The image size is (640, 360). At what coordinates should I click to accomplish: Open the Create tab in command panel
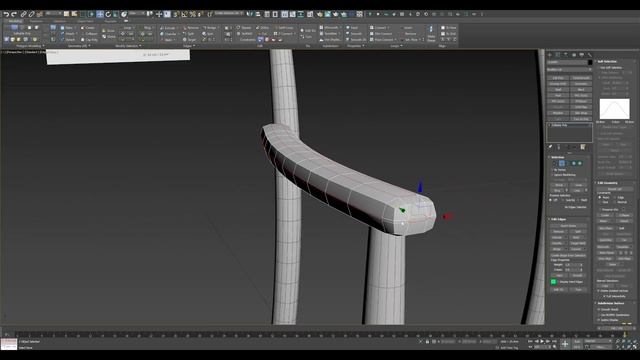[550, 55]
